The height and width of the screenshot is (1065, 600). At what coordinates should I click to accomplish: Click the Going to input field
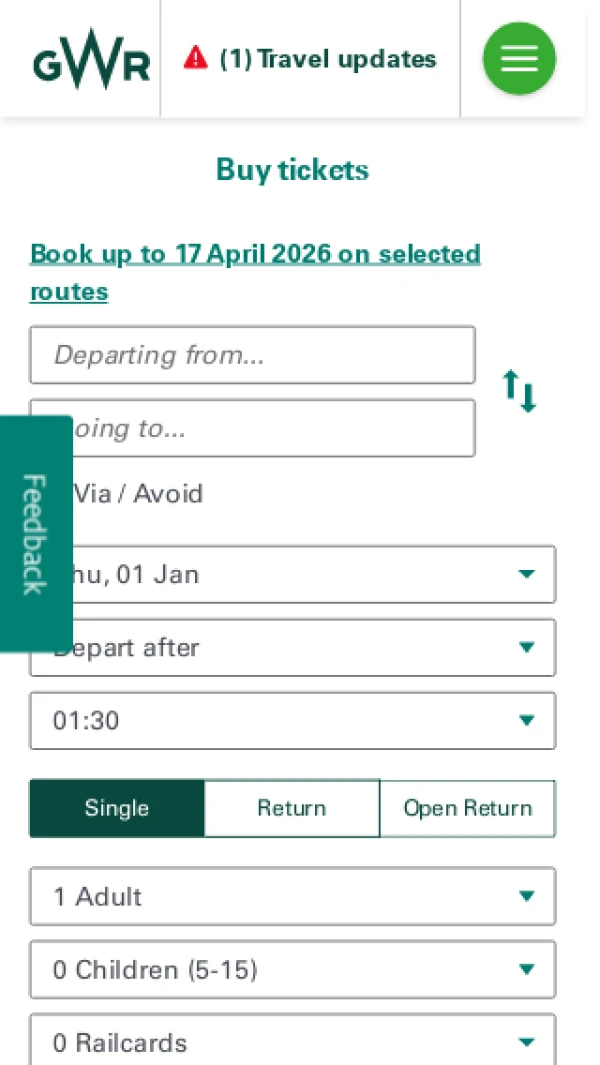pos(270,428)
